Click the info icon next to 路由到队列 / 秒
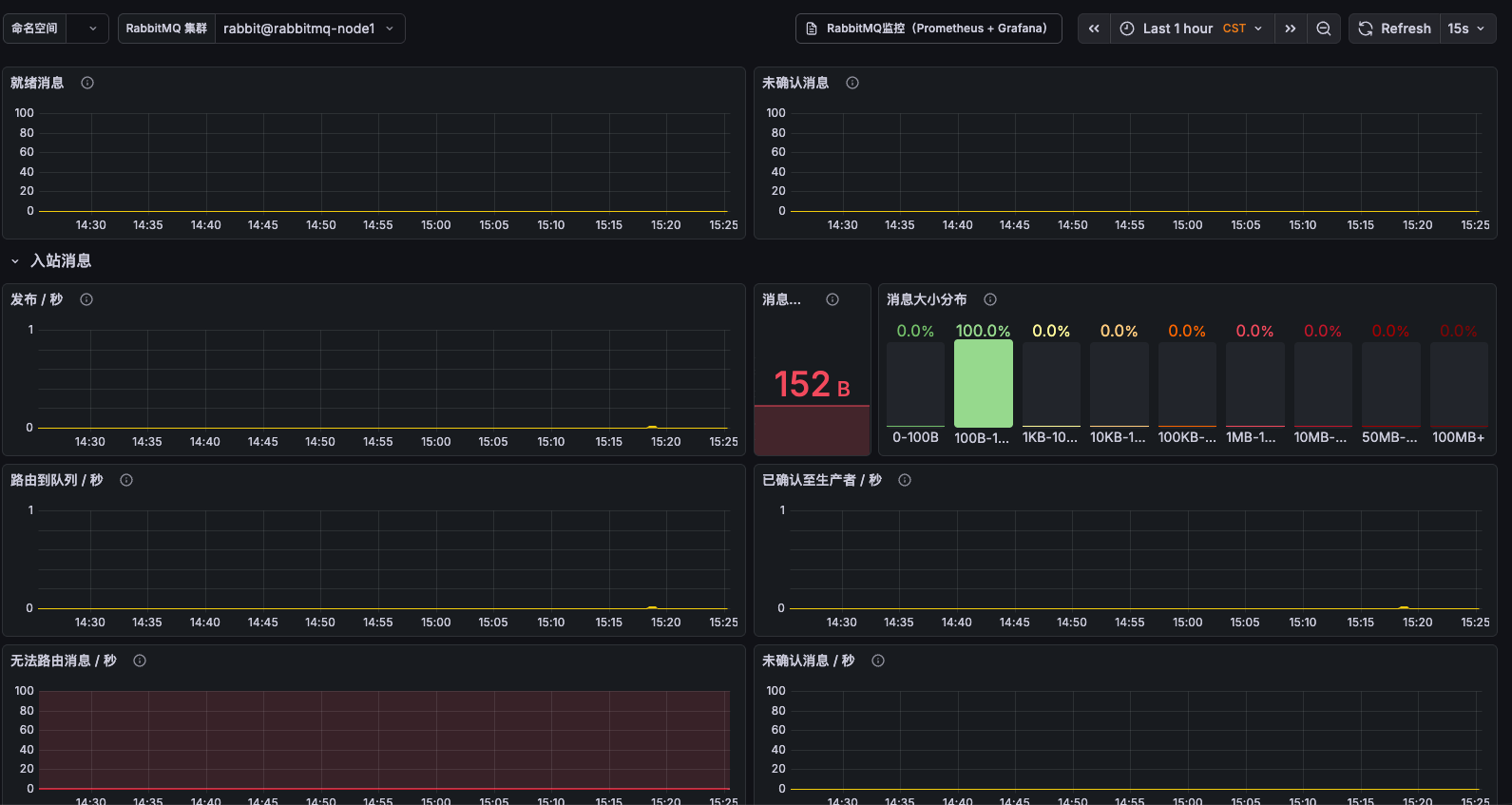This screenshot has height=805, width=1512. pos(126,480)
